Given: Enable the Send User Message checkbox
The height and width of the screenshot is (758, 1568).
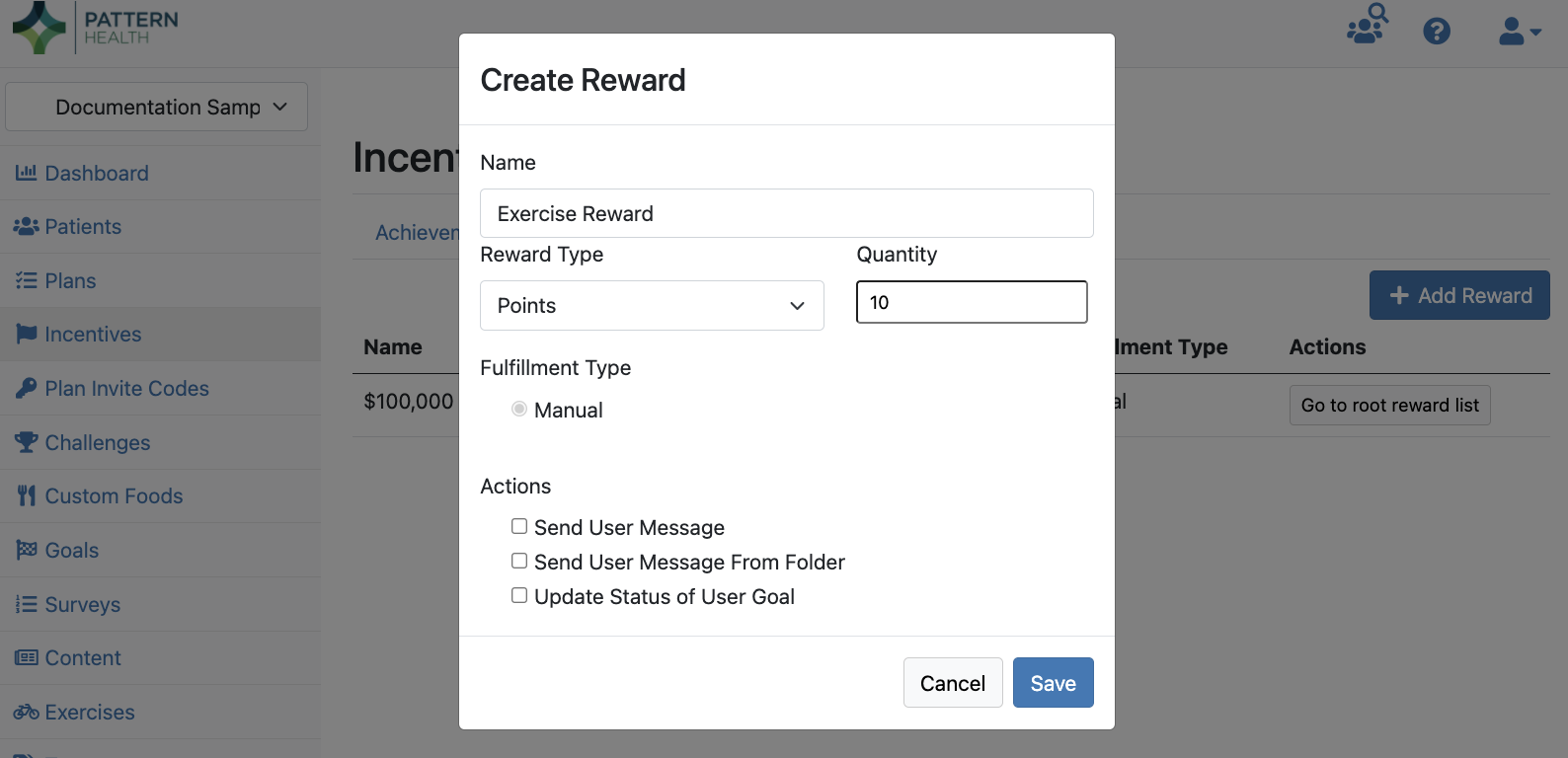Looking at the screenshot, I should [x=519, y=526].
